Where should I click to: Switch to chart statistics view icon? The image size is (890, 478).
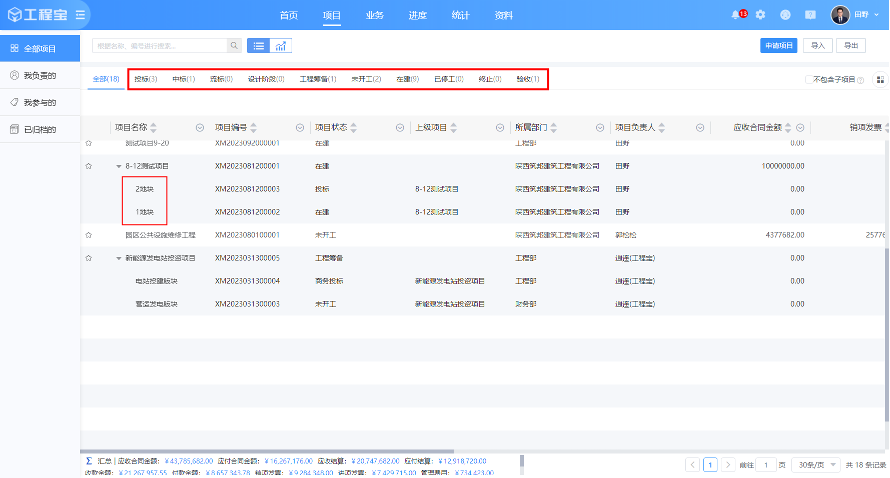[x=280, y=46]
